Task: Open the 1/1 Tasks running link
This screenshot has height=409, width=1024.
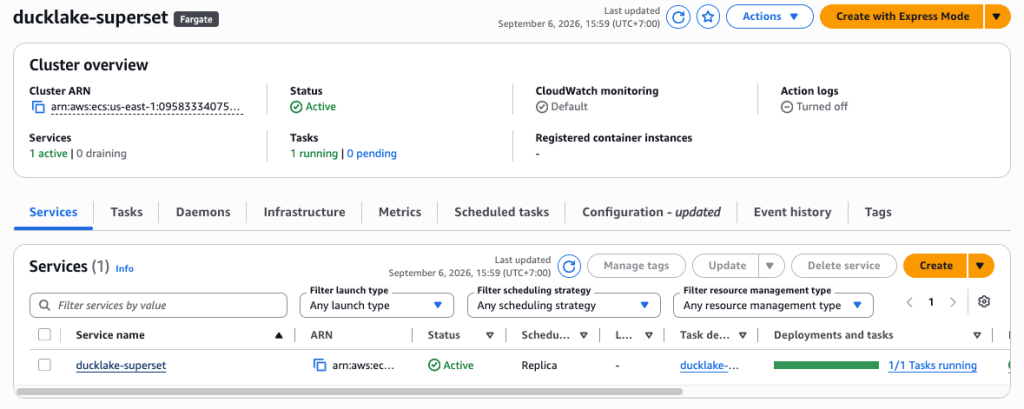Action: coord(933,365)
